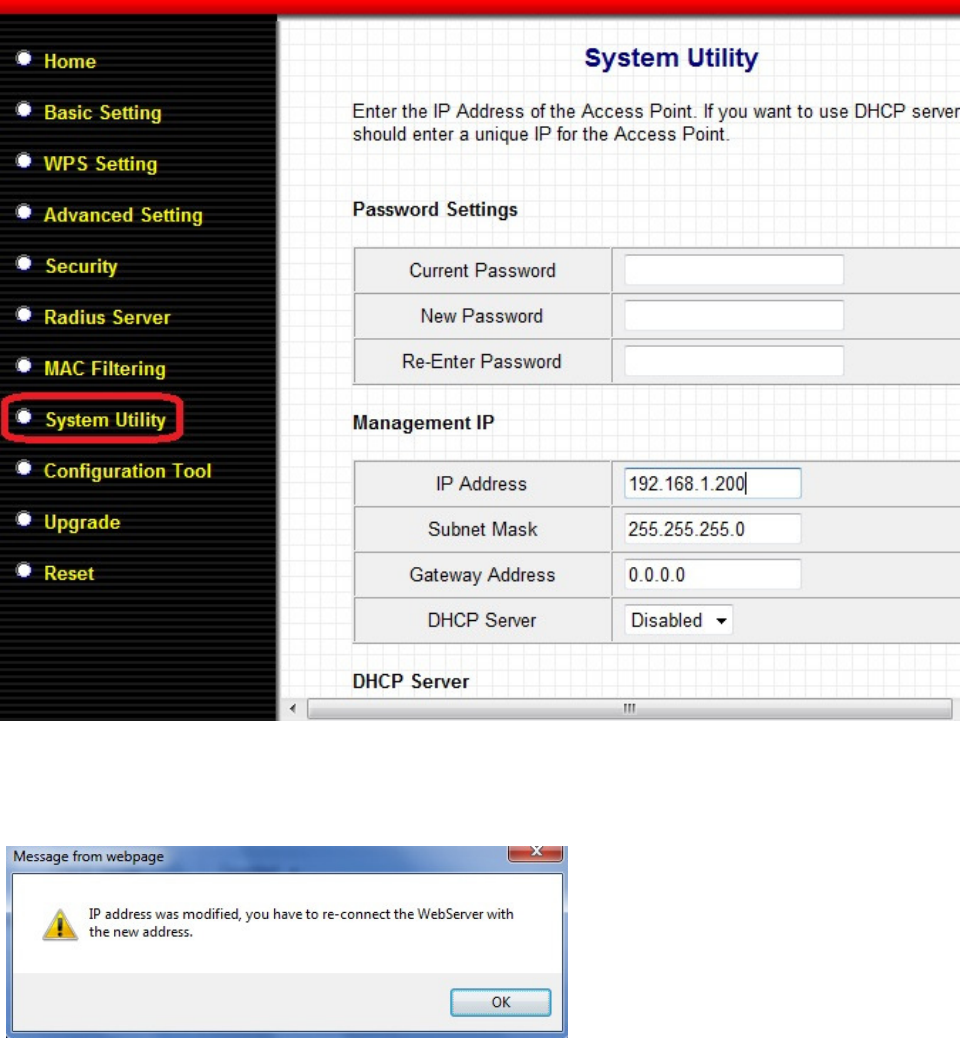Click the bullet icon beside System Utility

(24, 417)
